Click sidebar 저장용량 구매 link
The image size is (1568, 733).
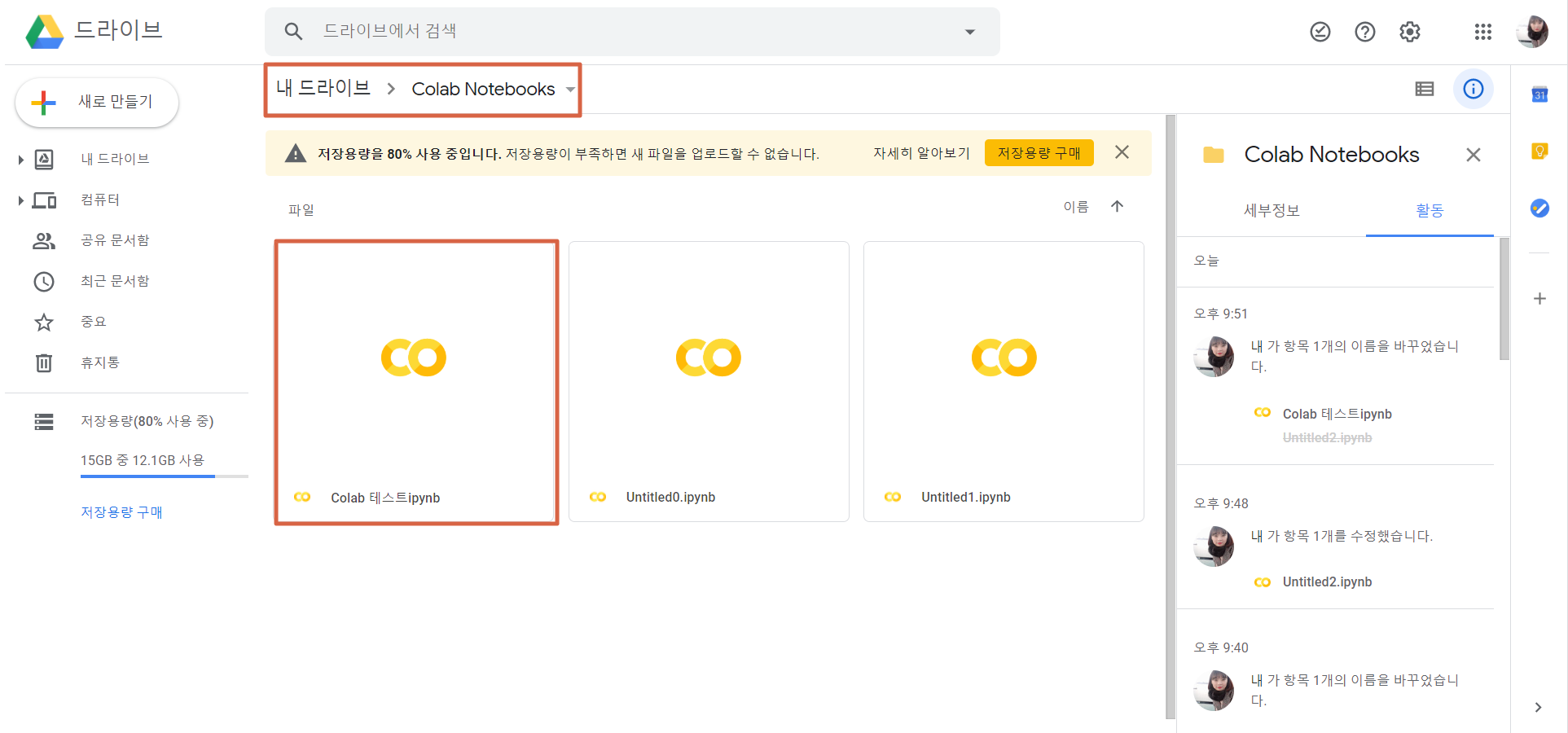(x=121, y=512)
